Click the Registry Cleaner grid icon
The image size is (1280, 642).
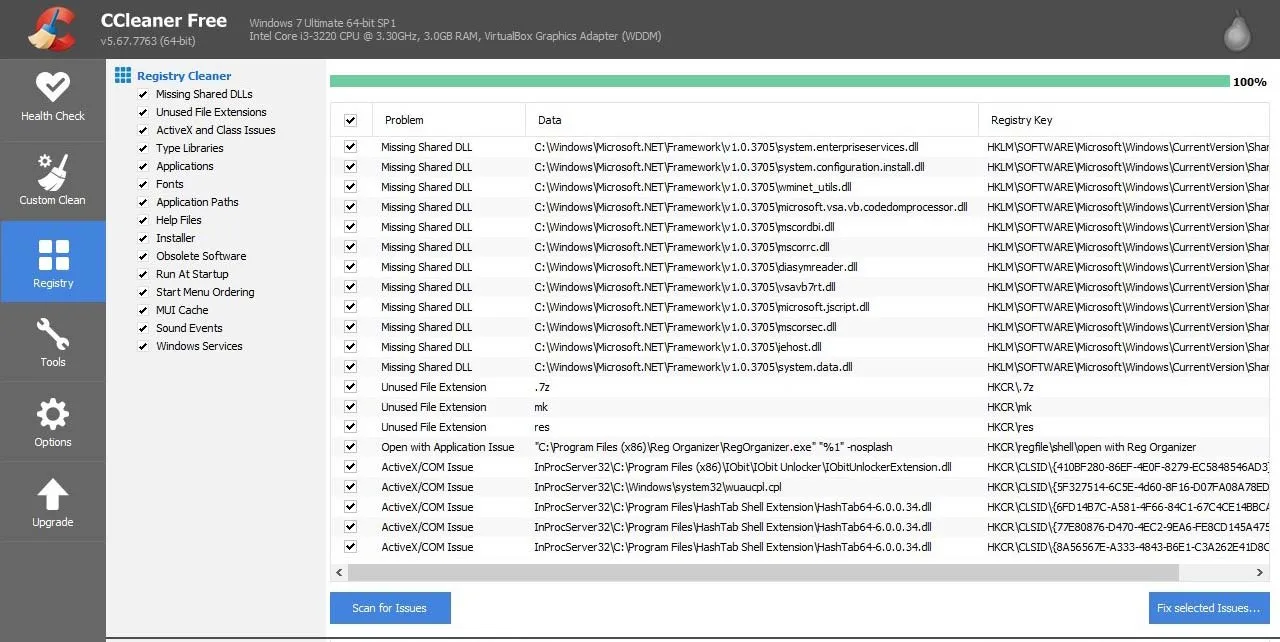pyautogui.click(x=122, y=74)
